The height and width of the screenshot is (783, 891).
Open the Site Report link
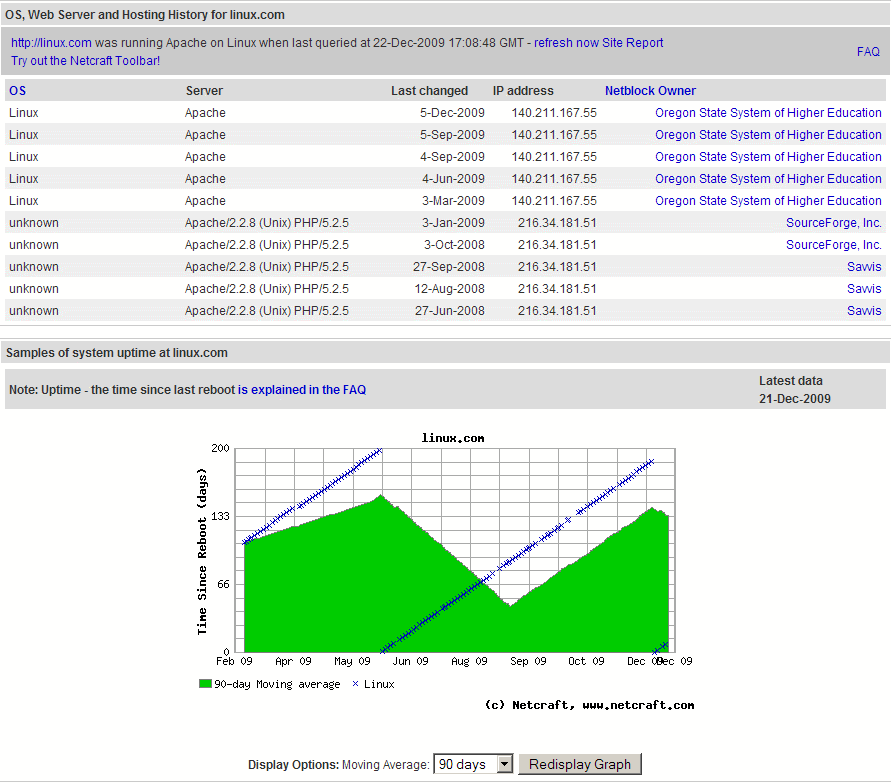pyautogui.click(x=632, y=43)
